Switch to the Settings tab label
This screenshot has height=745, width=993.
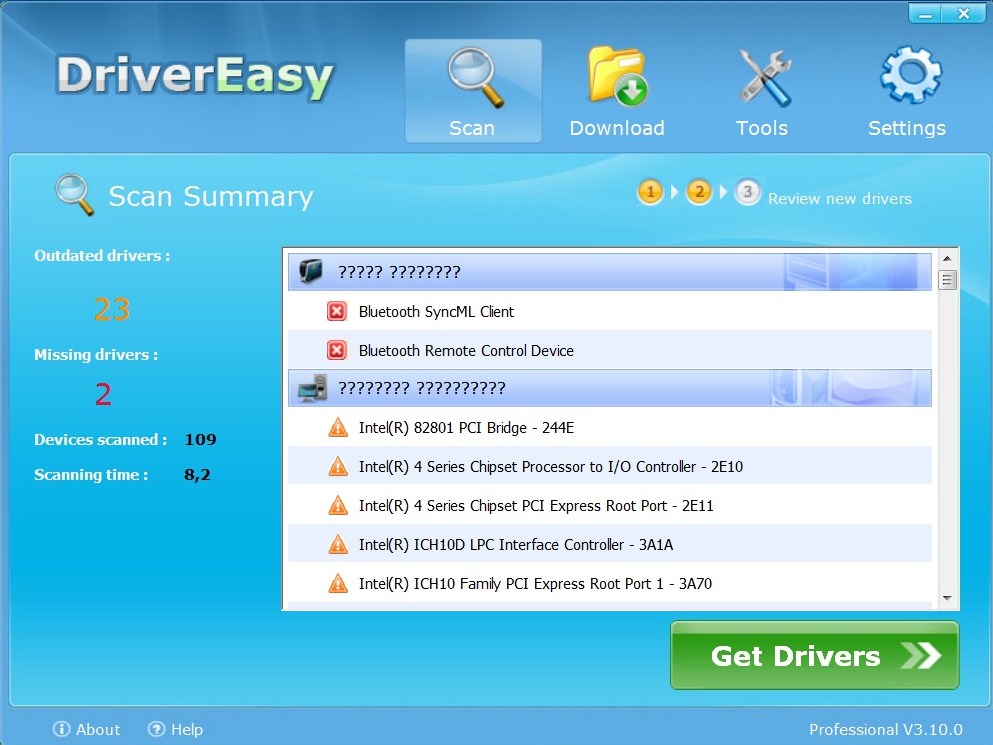[907, 128]
